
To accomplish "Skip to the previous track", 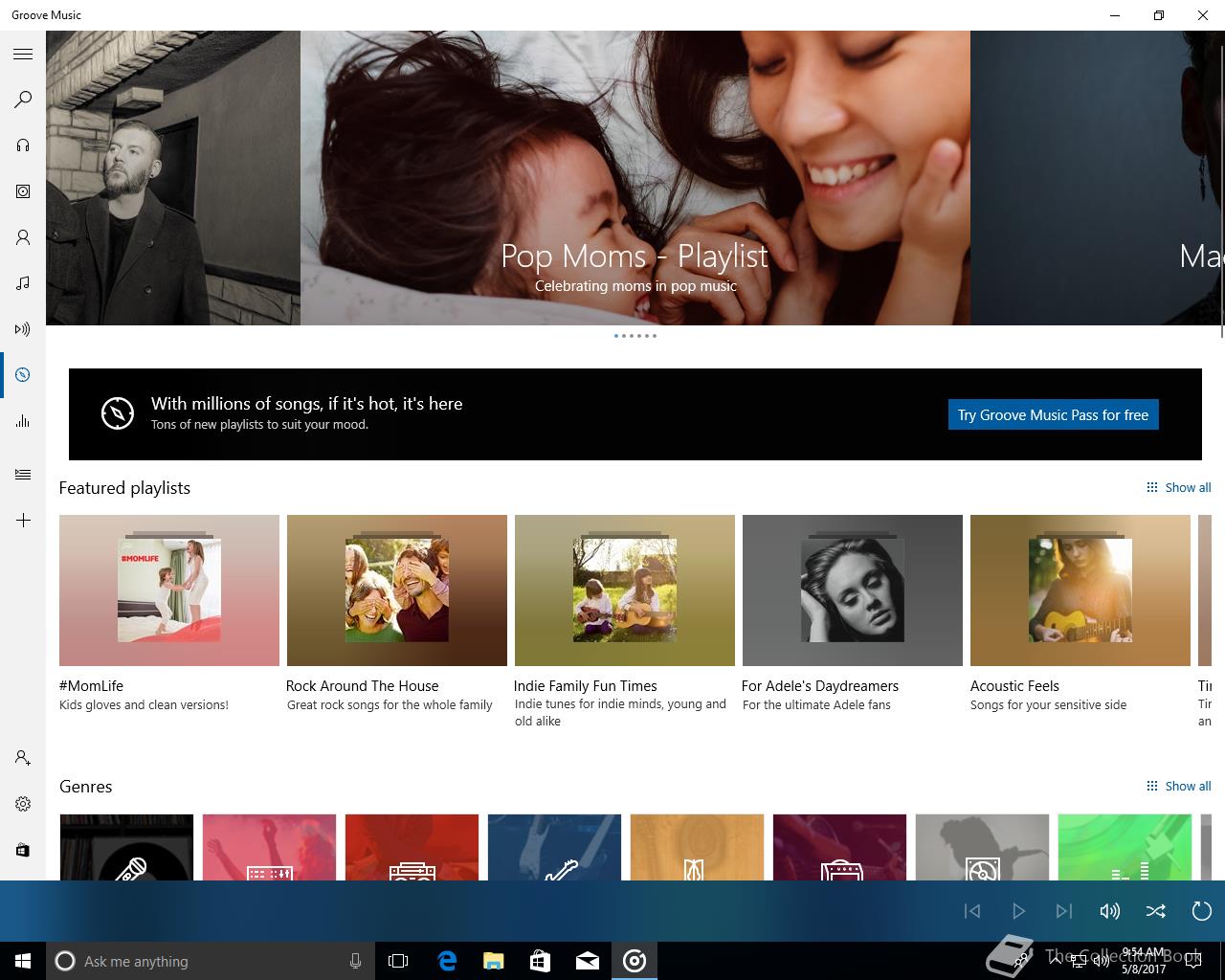I will (x=972, y=911).
